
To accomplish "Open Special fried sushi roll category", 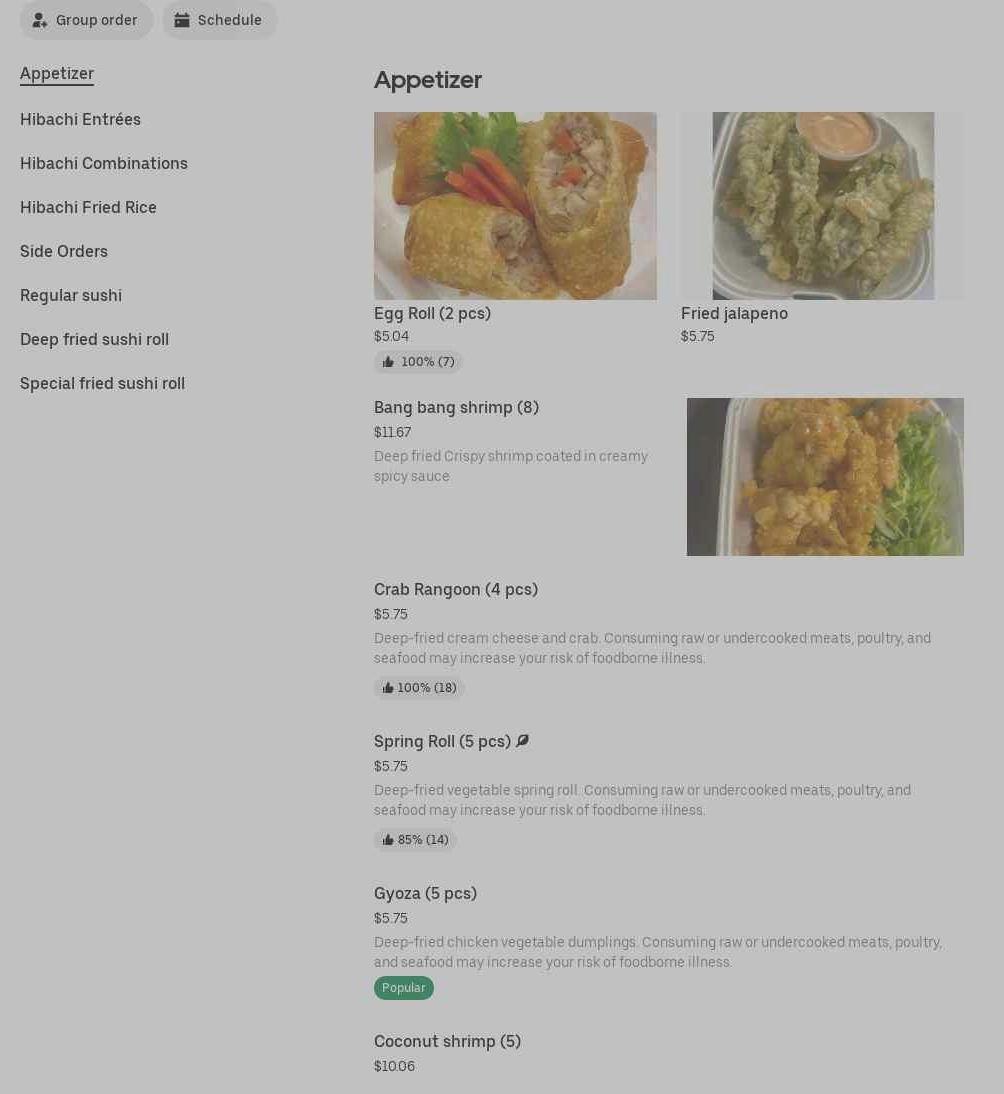I will tap(102, 383).
